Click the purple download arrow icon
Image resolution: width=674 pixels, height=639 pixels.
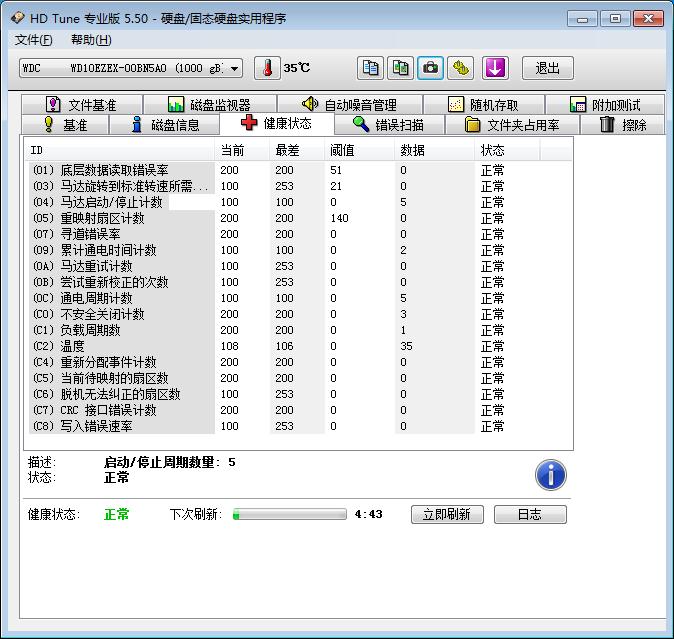click(x=495, y=68)
